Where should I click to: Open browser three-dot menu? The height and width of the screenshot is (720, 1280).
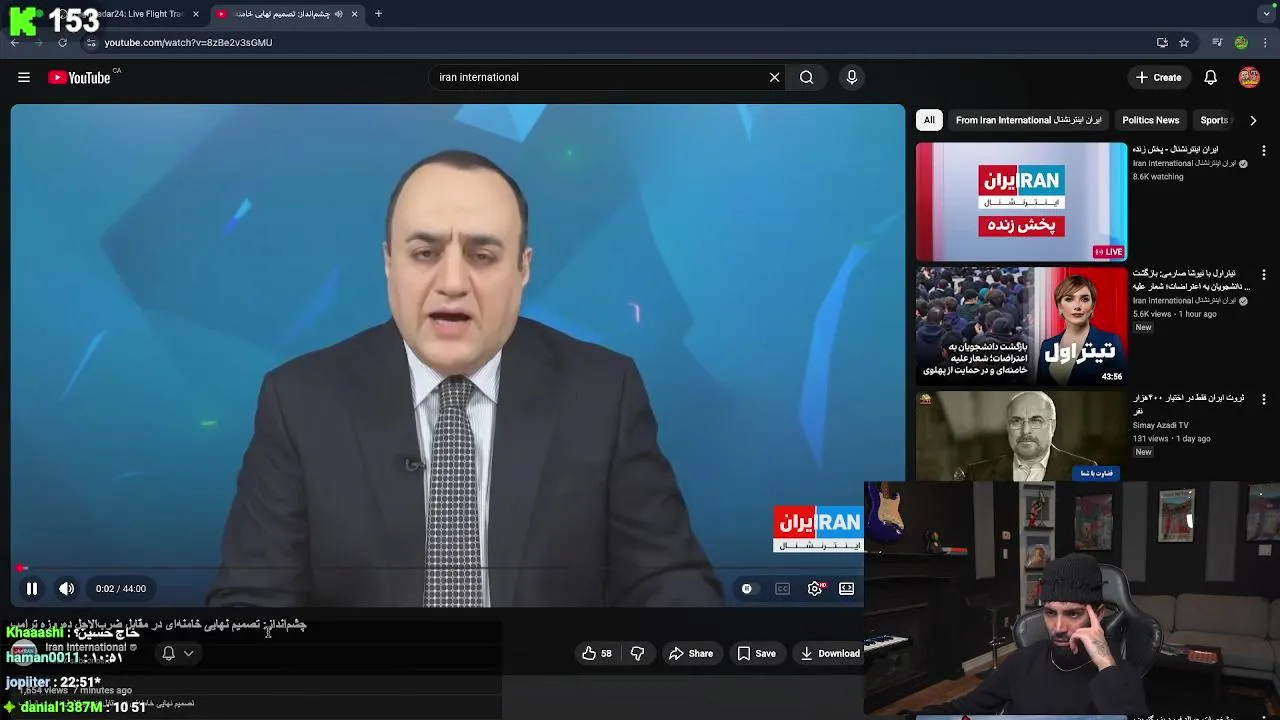1266,43
